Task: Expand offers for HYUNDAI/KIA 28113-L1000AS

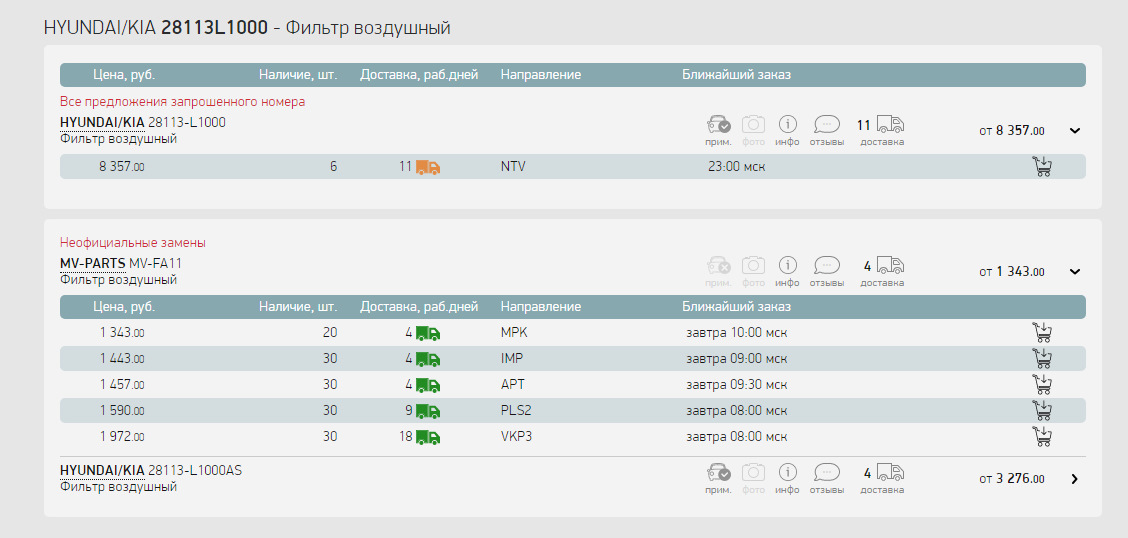Action: click(1075, 479)
